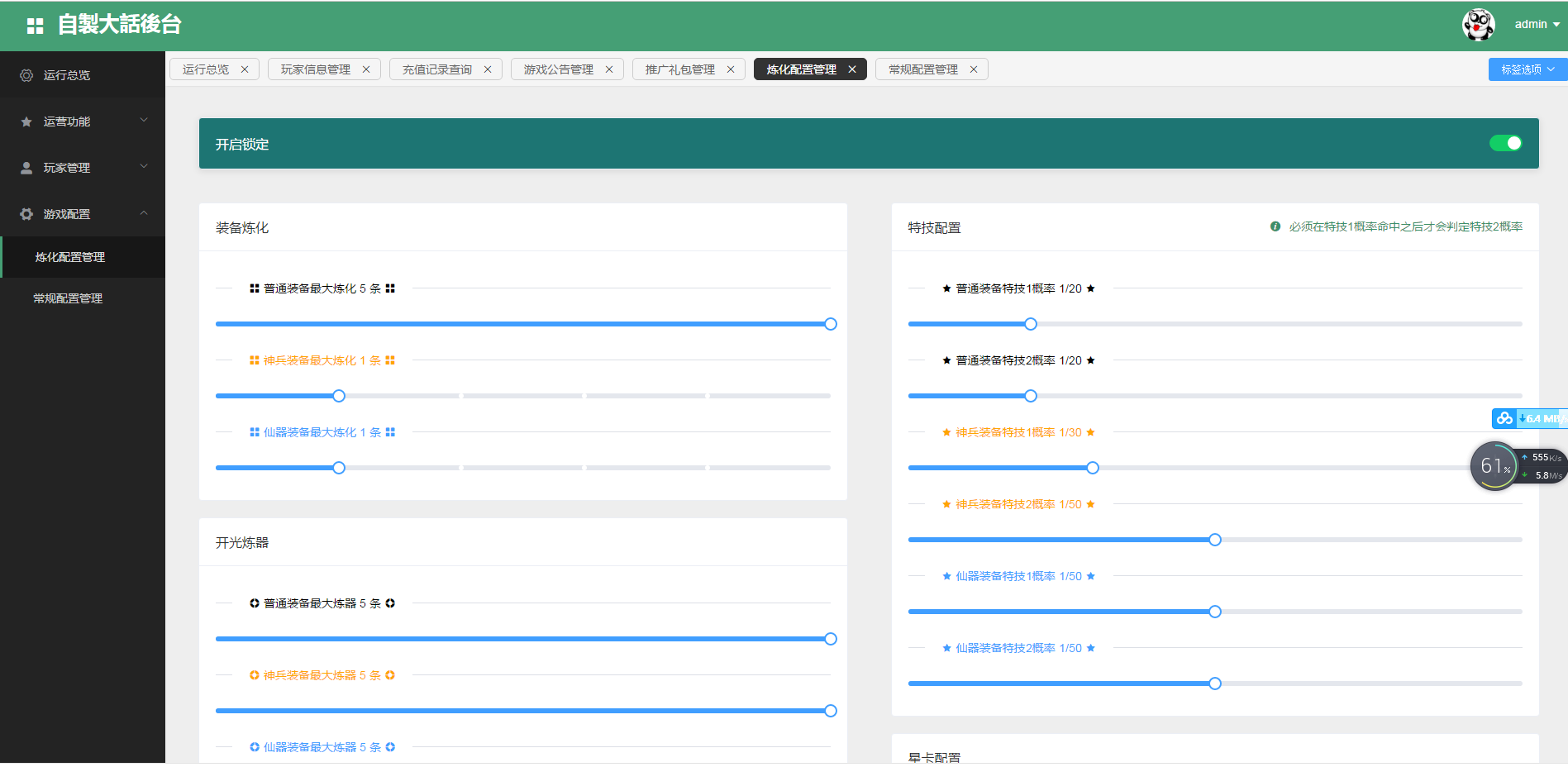Close the 玩家信息管理 tab
1568x767 pixels.
tap(366, 69)
